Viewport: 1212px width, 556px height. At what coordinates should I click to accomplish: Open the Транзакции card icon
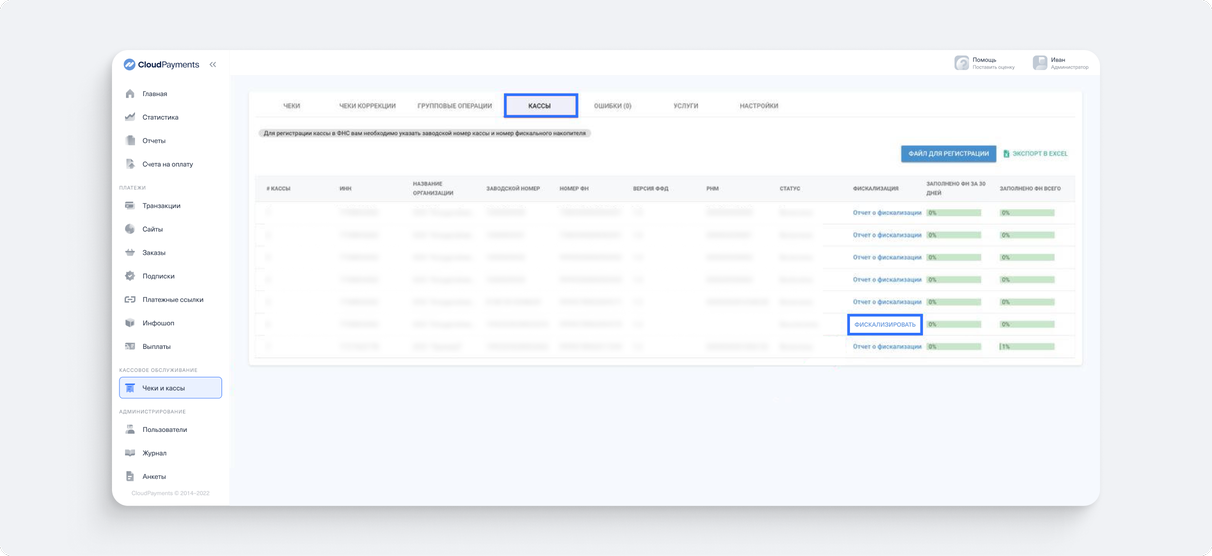click(130, 206)
